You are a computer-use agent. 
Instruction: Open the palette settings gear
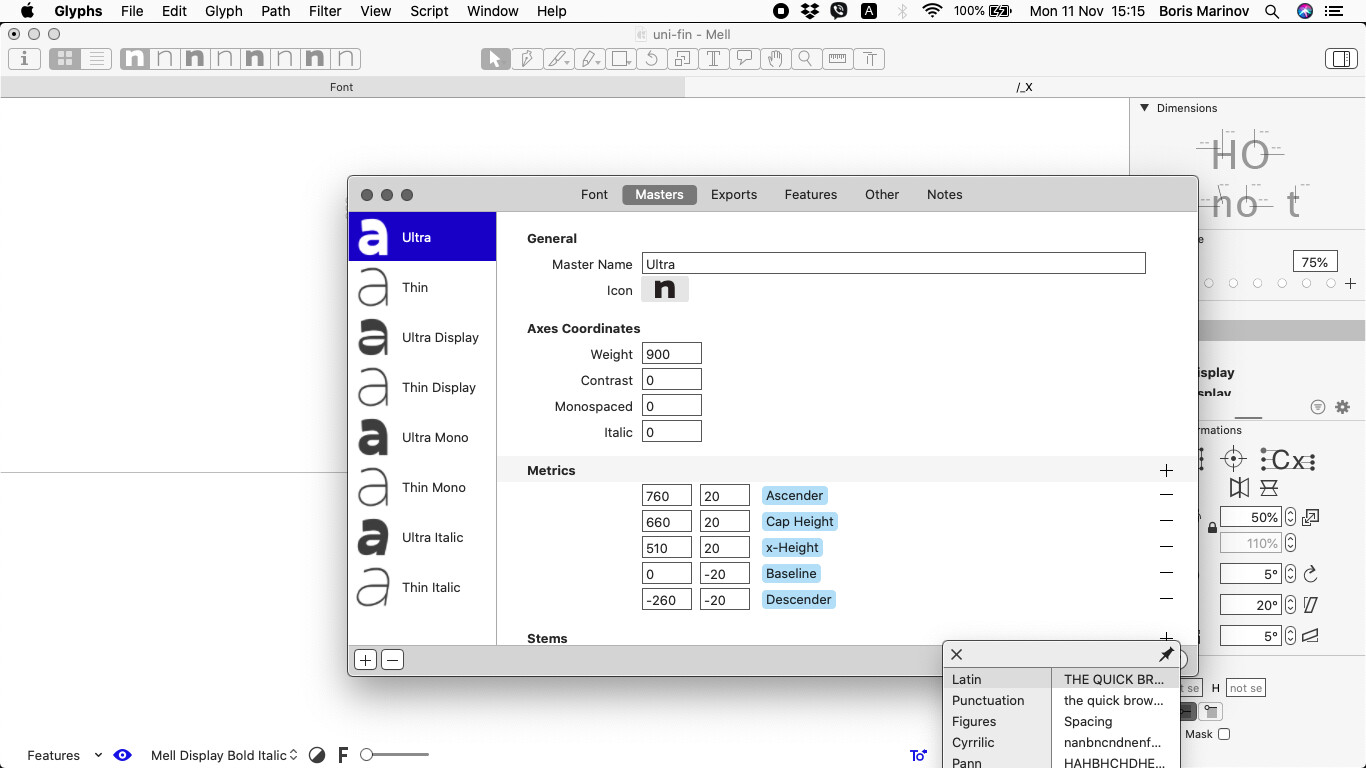[x=1342, y=407]
